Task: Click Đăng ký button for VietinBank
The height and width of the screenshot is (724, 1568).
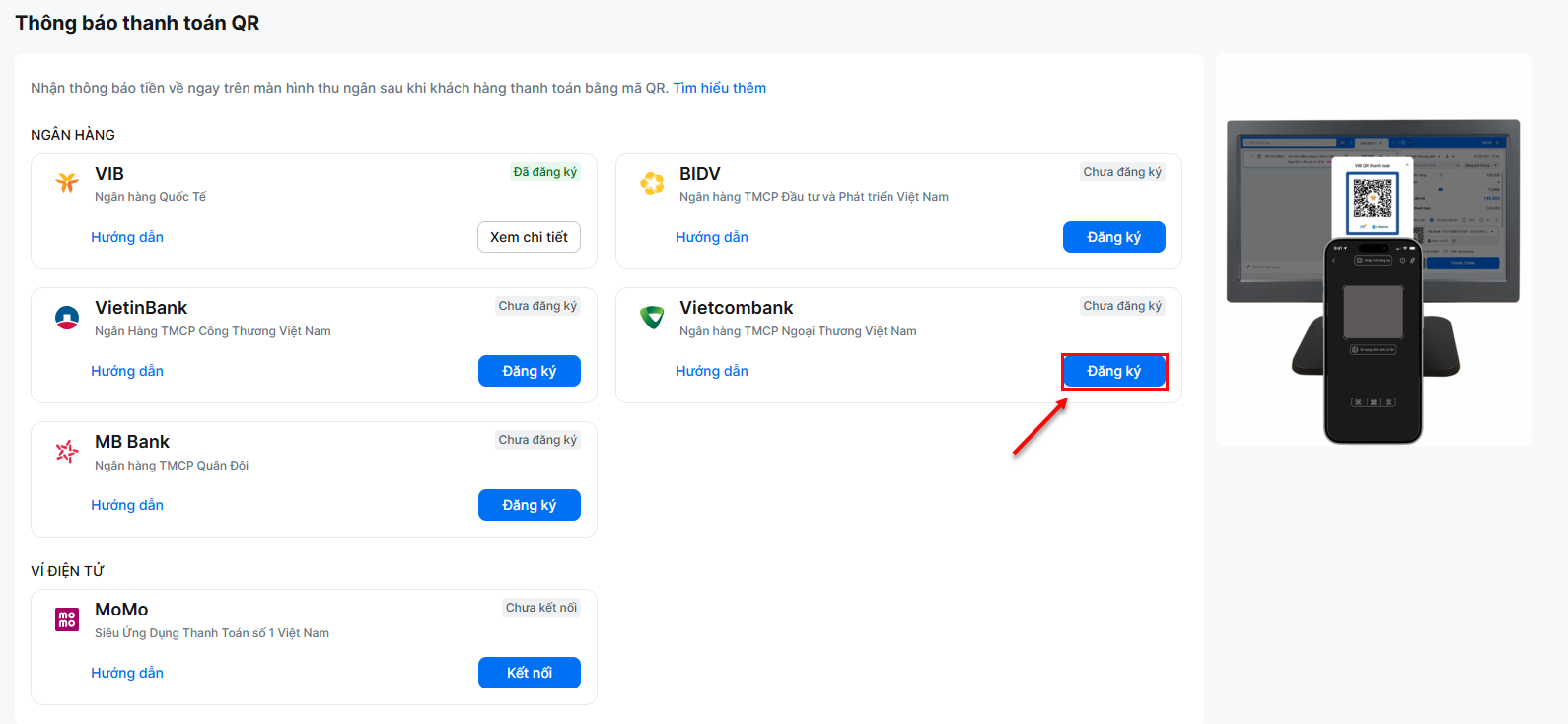Action: click(530, 371)
